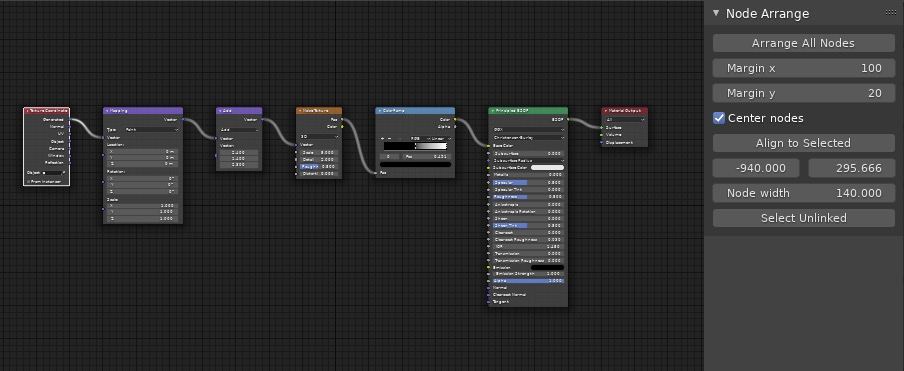Click the UV output socket of Texture Coordinate
Screen dimensions: 904x371
tap(70, 134)
